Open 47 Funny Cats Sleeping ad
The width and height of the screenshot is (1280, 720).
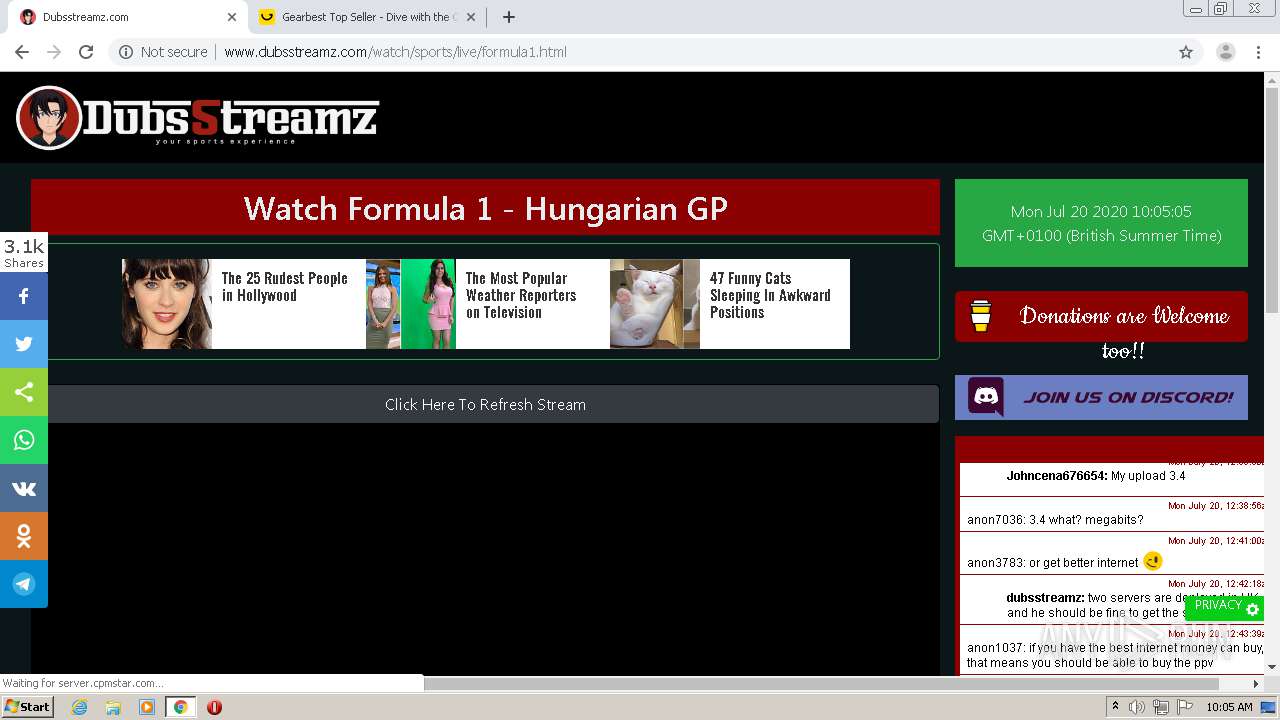tap(770, 295)
